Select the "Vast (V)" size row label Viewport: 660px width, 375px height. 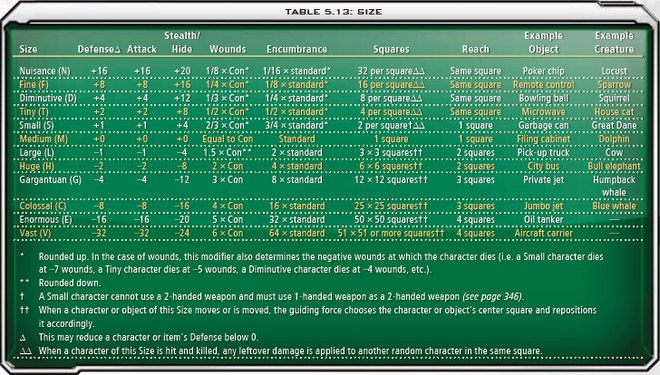pyautogui.click(x=35, y=233)
